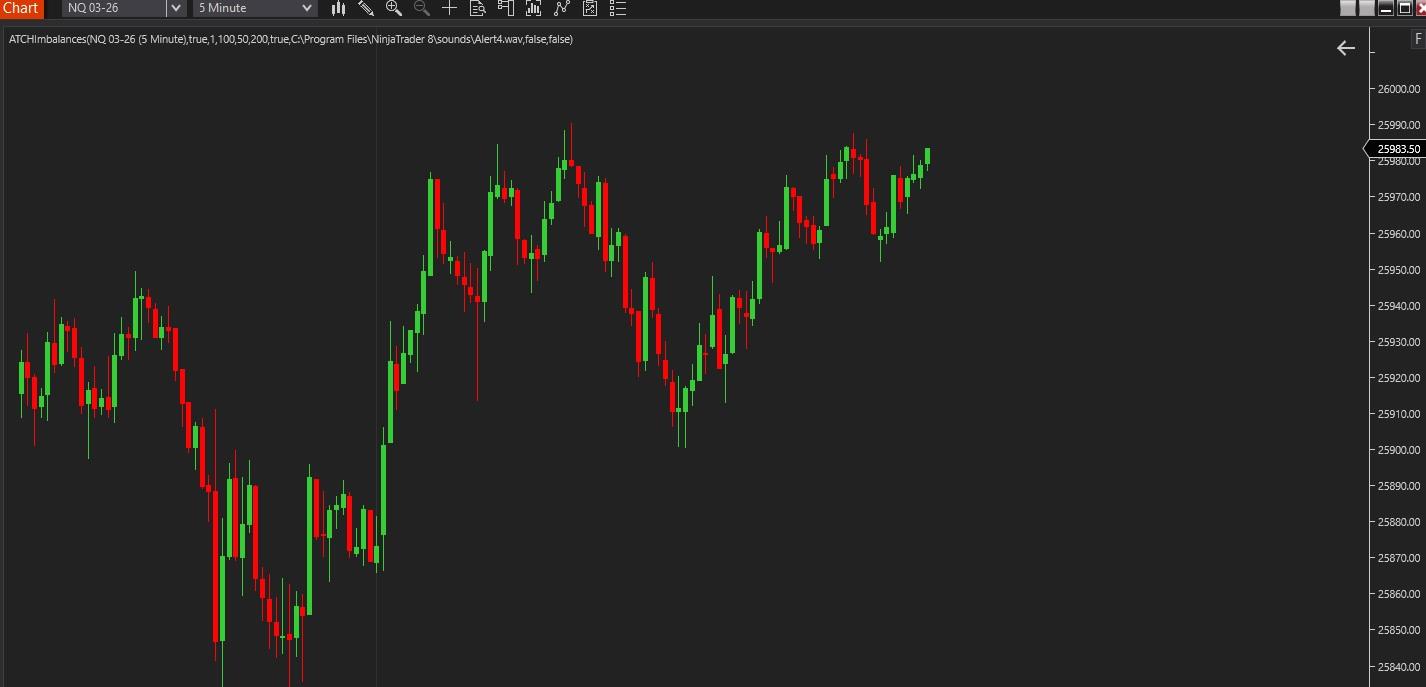This screenshot has height=687, width=1426.
Task: Select the crosshair cursor tool
Action: click(450, 8)
